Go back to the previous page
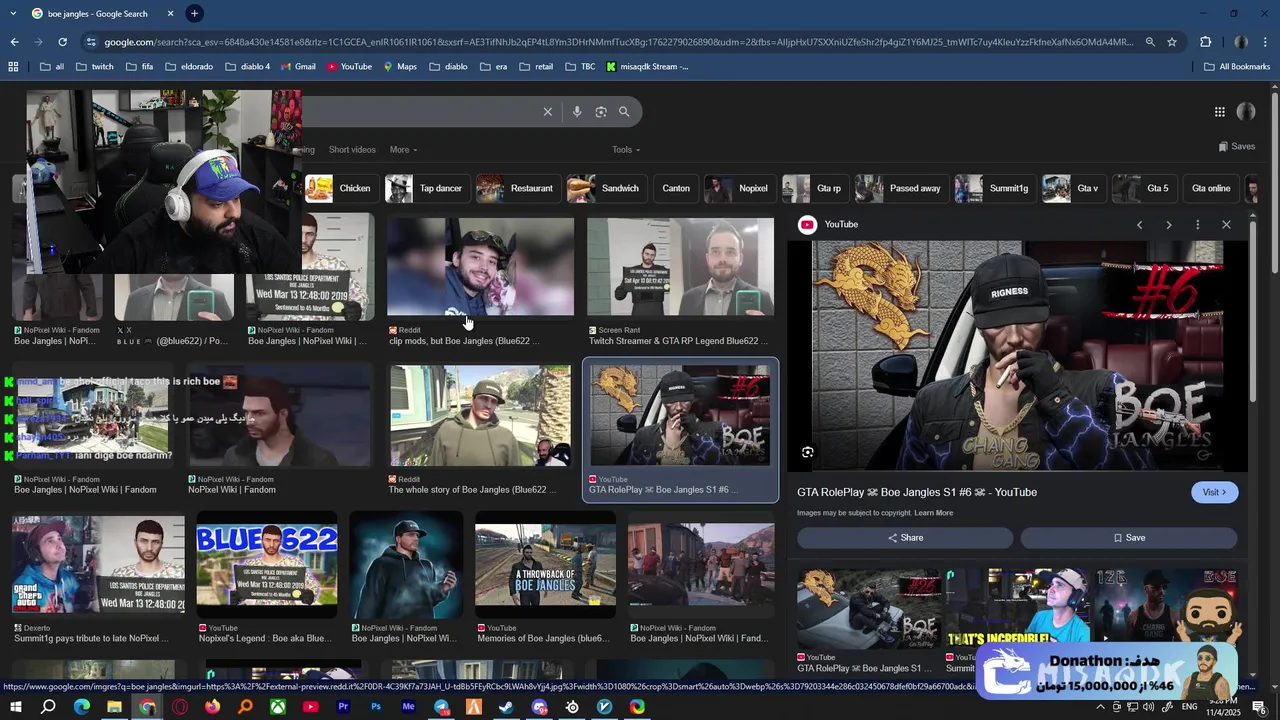Image resolution: width=1280 pixels, height=720 pixels. point(14,42)
